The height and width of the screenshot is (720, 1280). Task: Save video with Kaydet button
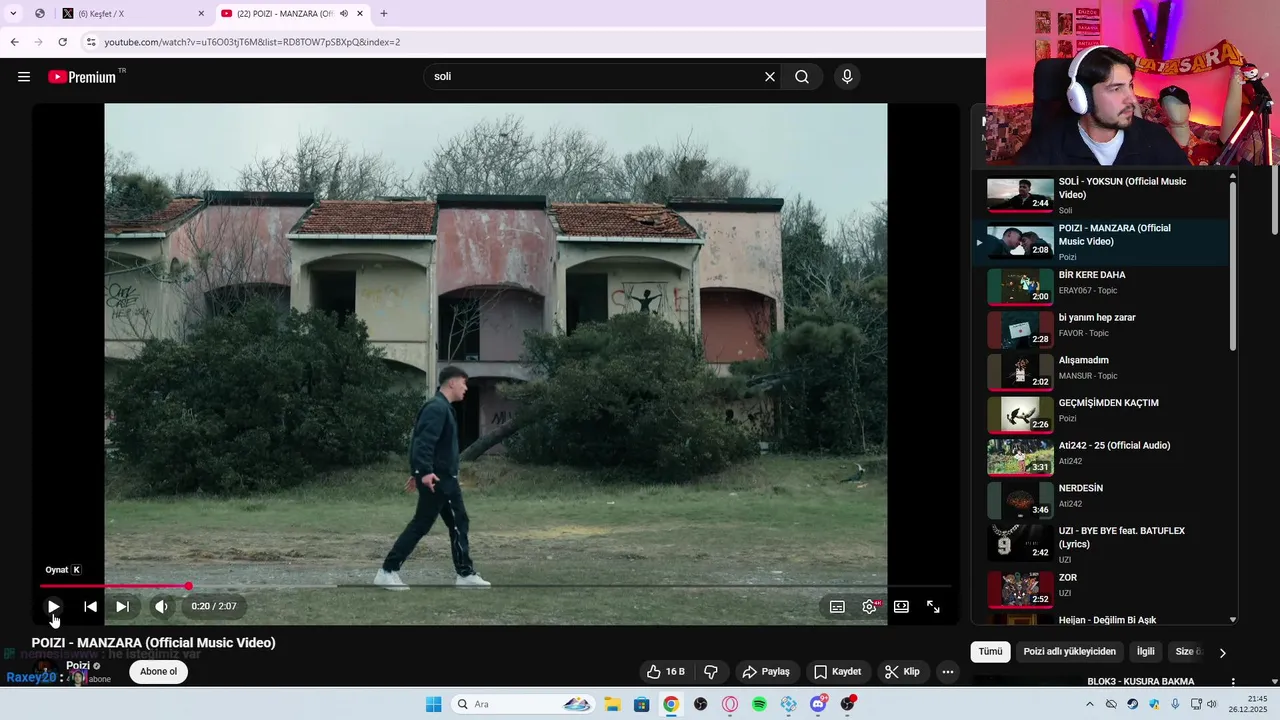point(838,672)
